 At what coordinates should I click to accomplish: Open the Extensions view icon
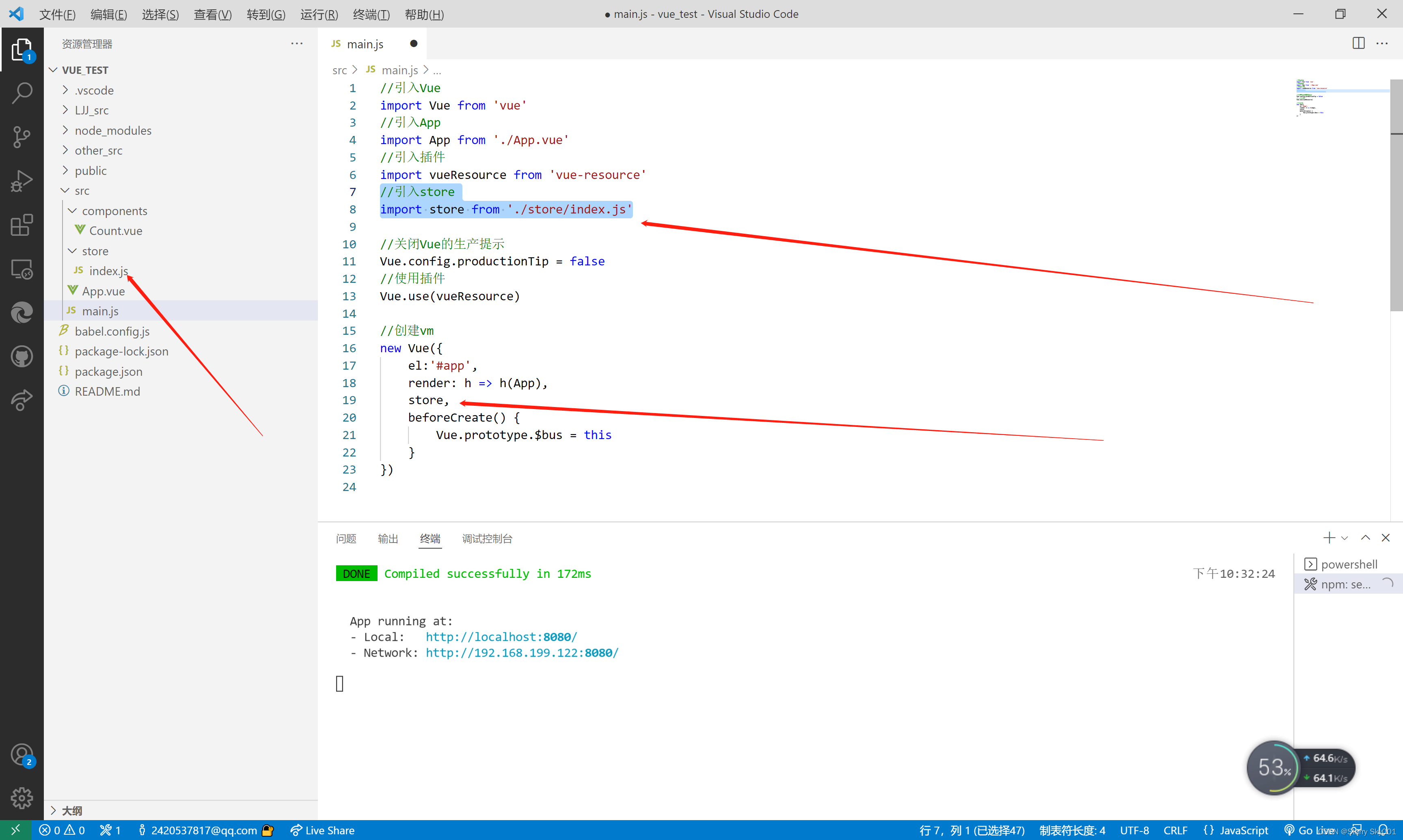tap(22, 225)
